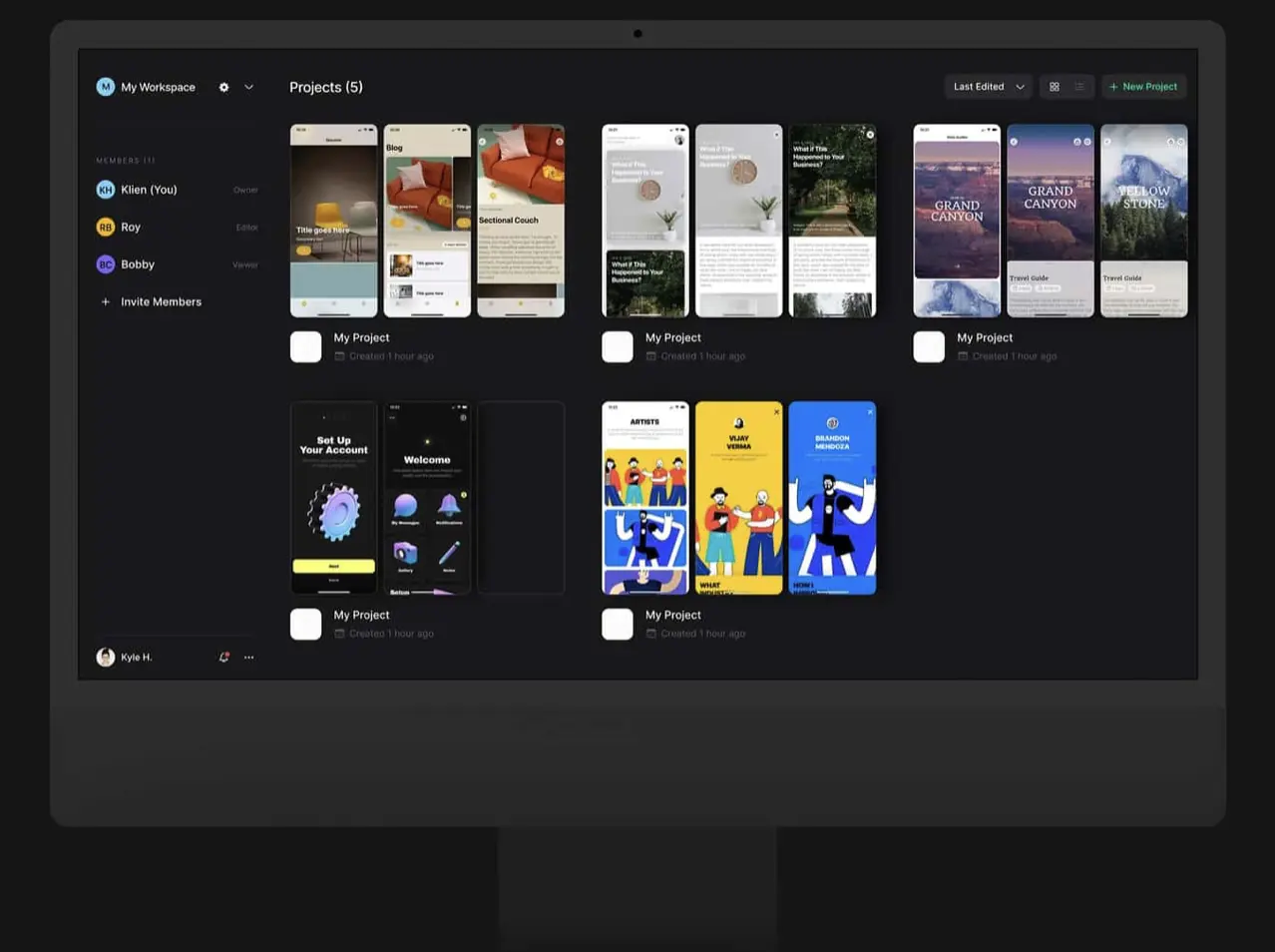Open My Project title under Grand Canyon screens
The height and width of the screenshot is (952, 1275).
(985, 337)
